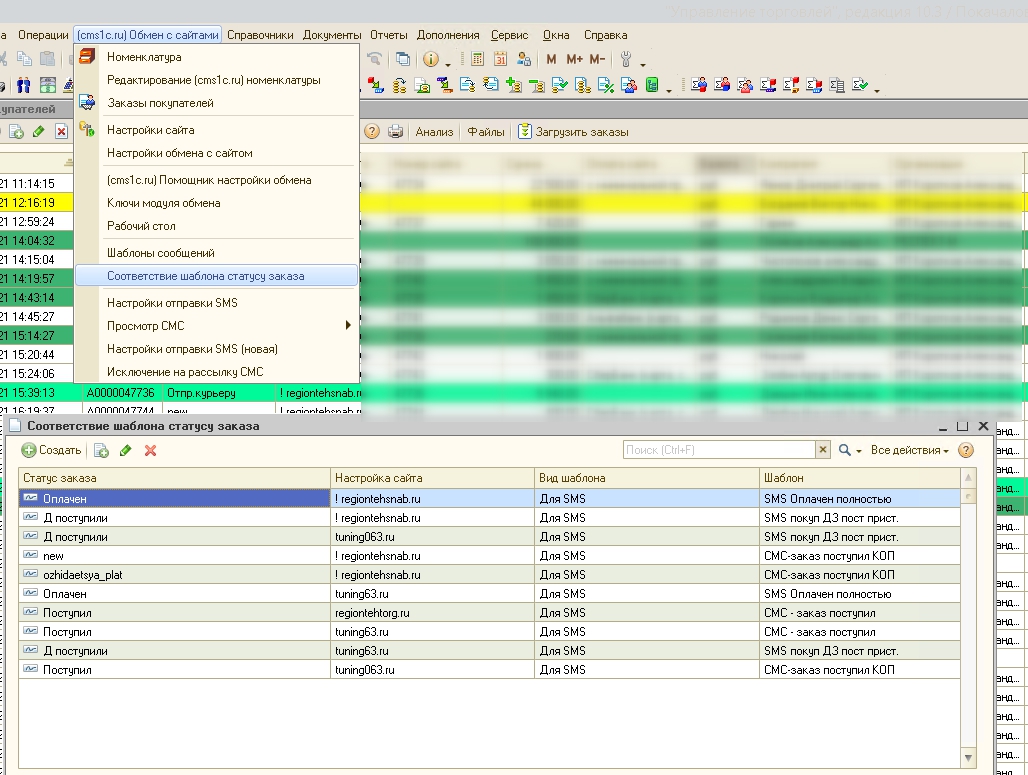The image size is (1028, 775).
Task: Click the M+ memory button
Action: click(574, 59)
